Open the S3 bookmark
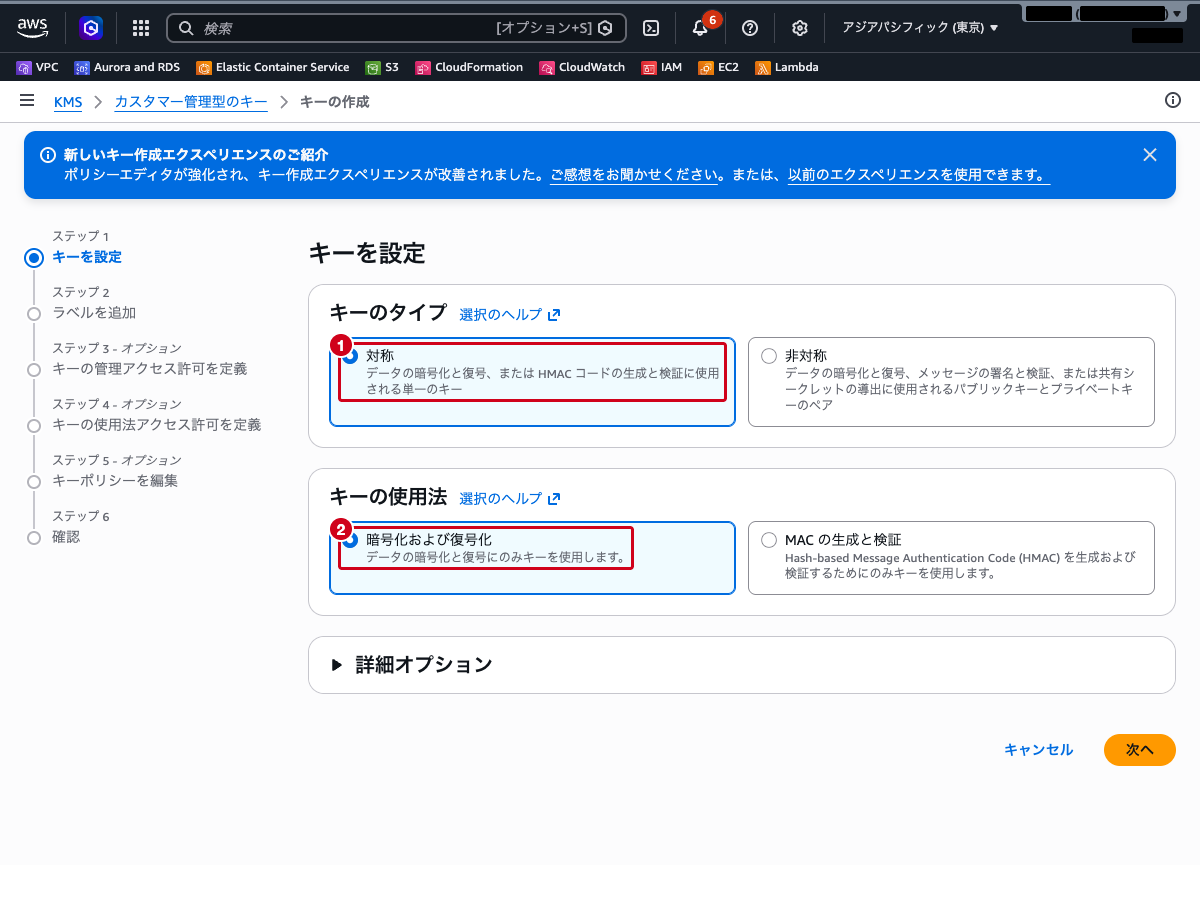Screen dimensions: 1200x900 click(382, 67)
